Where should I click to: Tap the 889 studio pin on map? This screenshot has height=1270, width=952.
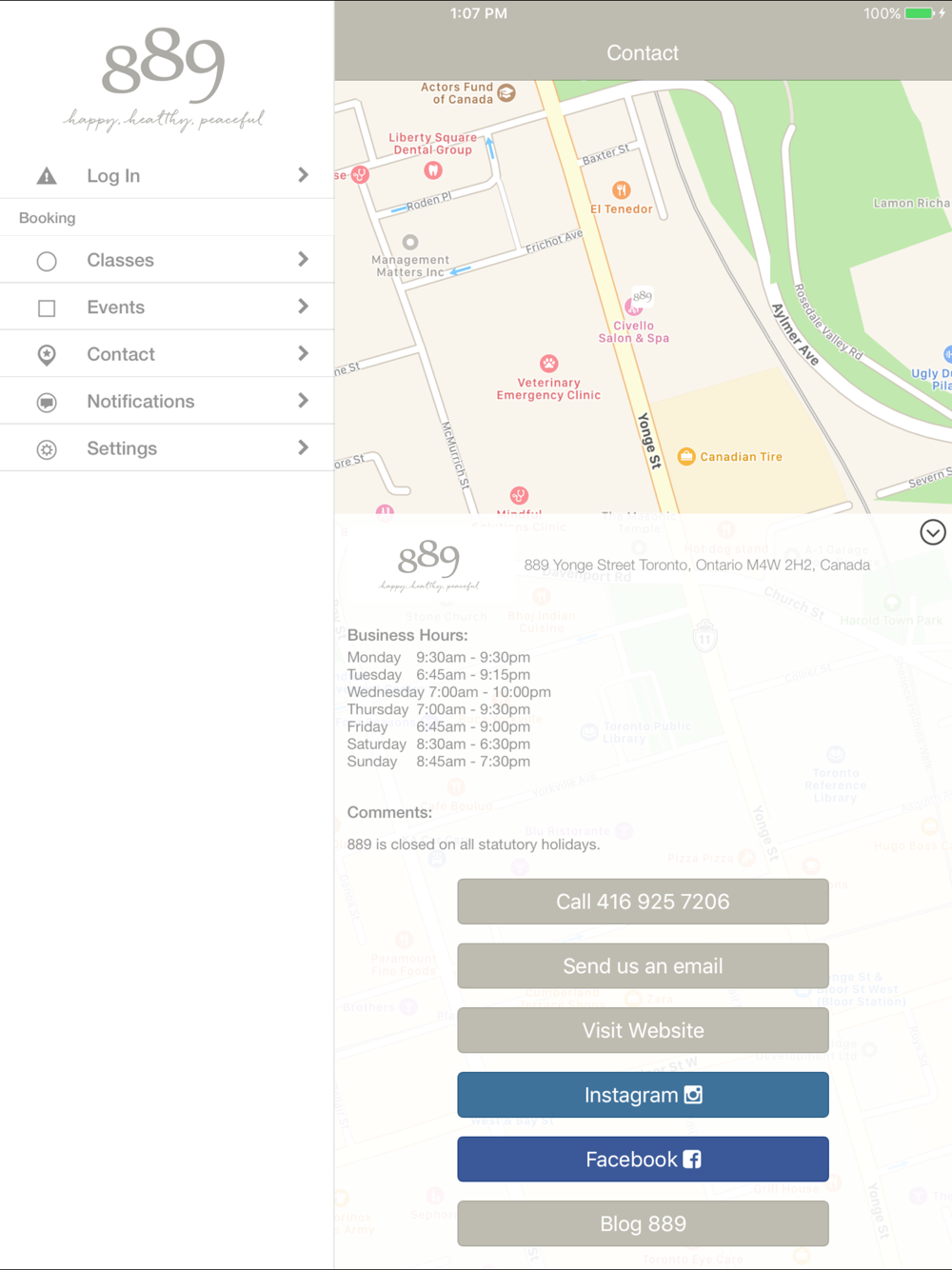(643, 297)
